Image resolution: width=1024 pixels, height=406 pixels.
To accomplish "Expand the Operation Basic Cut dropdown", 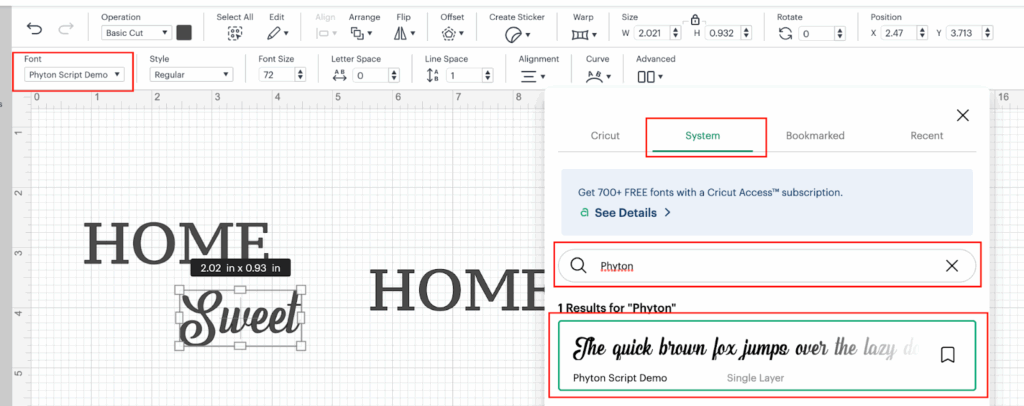I will pos(136,33).
